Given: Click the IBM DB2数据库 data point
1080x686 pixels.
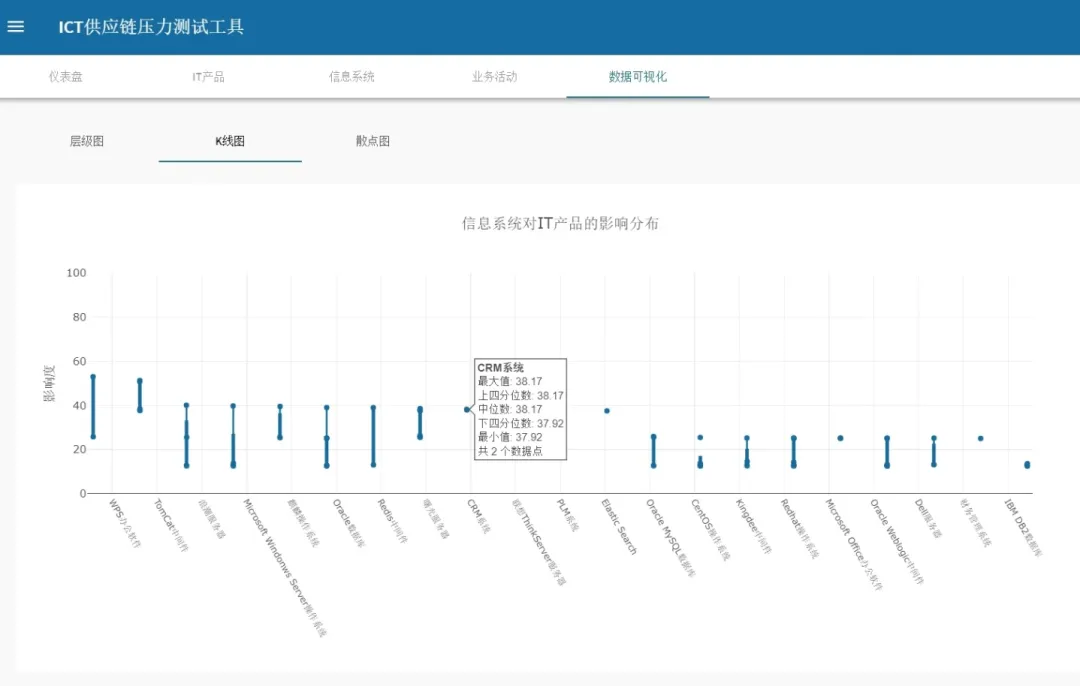Looking at the screenshot, I should click(1027, 465).
